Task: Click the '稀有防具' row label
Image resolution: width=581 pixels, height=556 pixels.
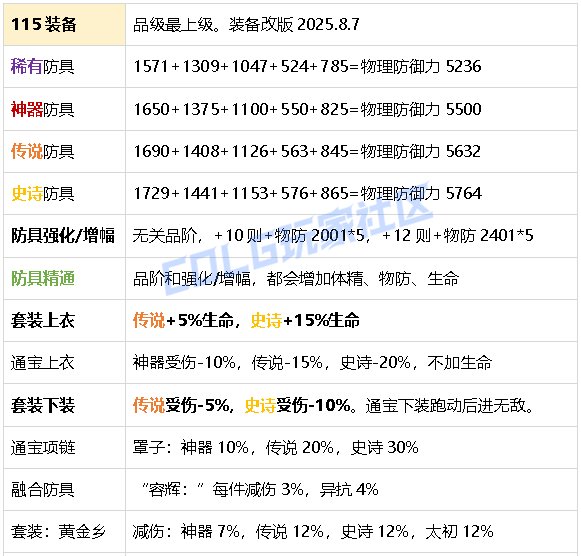Action: pyautogui.click(x=43, y=67)
